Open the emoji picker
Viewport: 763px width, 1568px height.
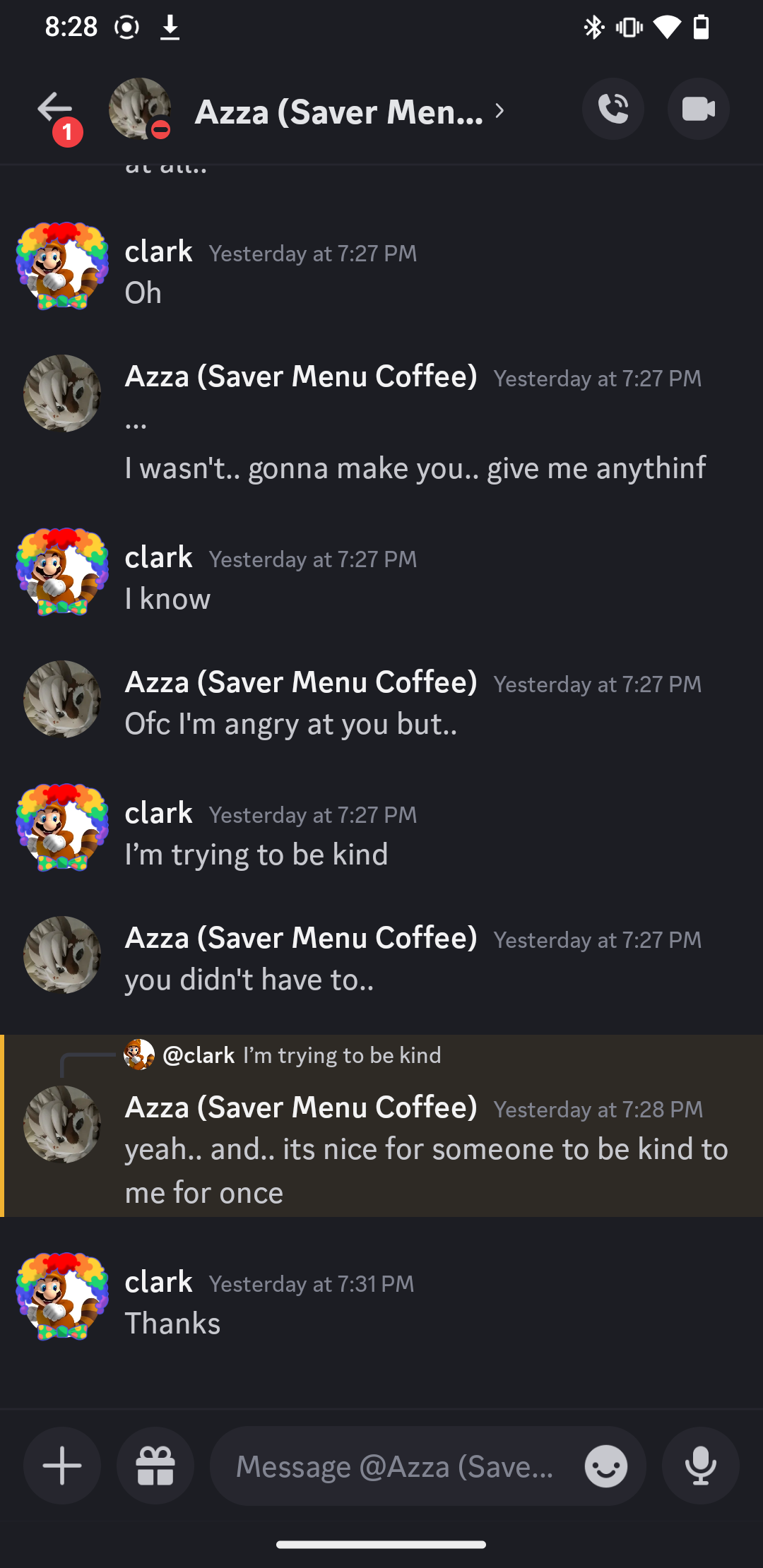coord(605,1466)
